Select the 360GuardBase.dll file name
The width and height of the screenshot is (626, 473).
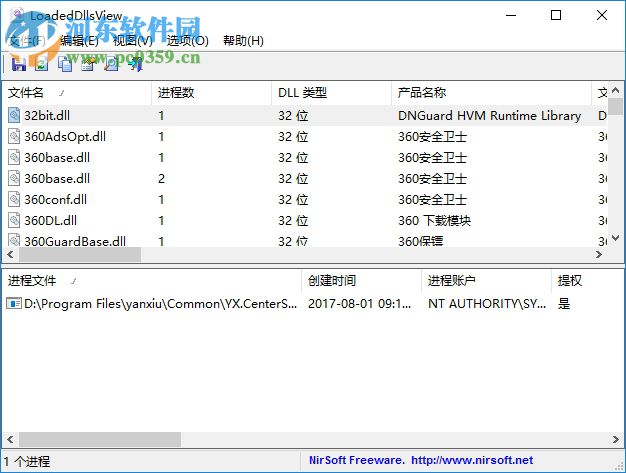point(75,241)
